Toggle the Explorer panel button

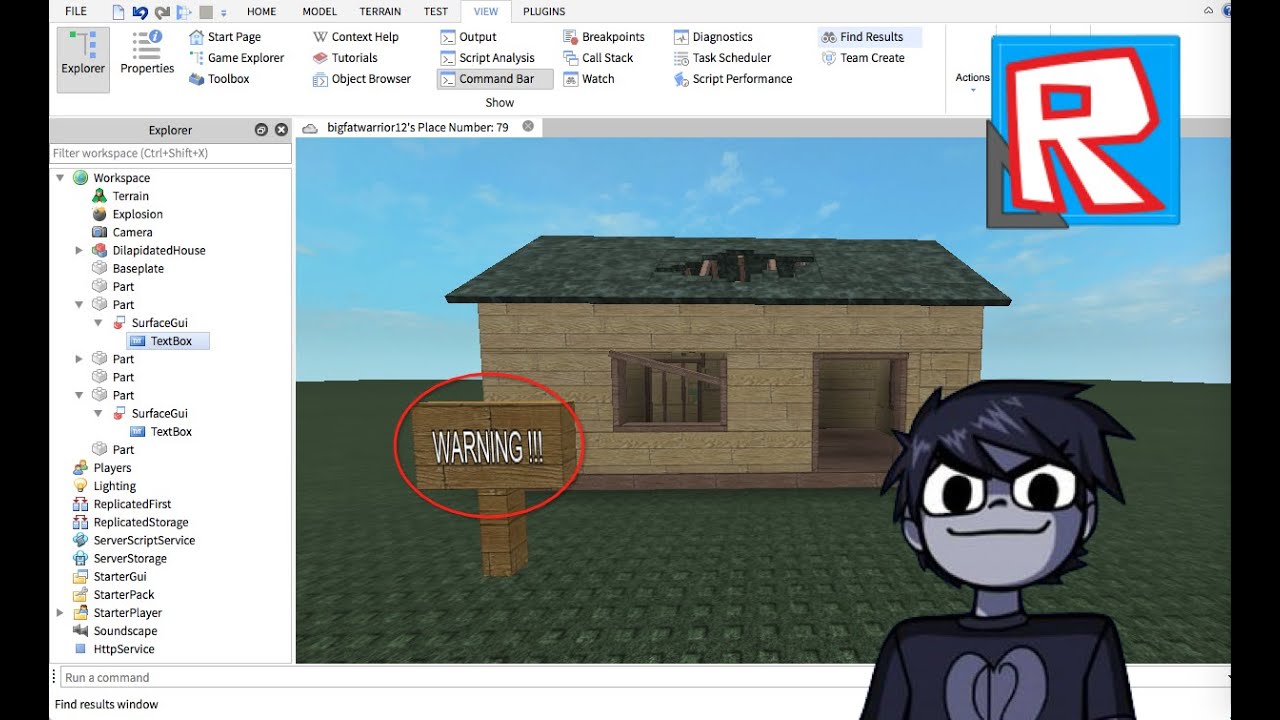(x=83, y=58)
